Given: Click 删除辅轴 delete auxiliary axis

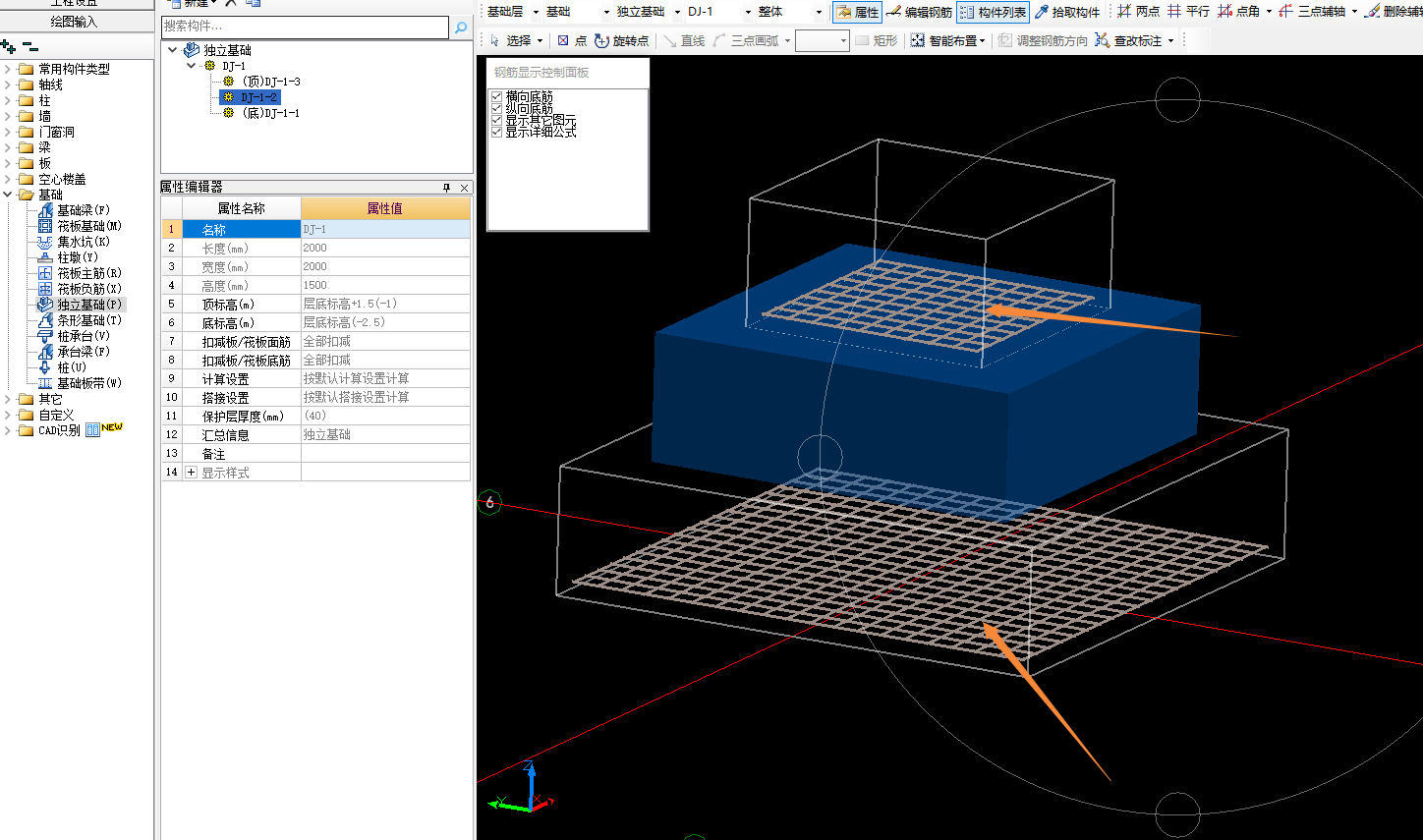Looking at the screenshot, I should (x=1394, y=12).
